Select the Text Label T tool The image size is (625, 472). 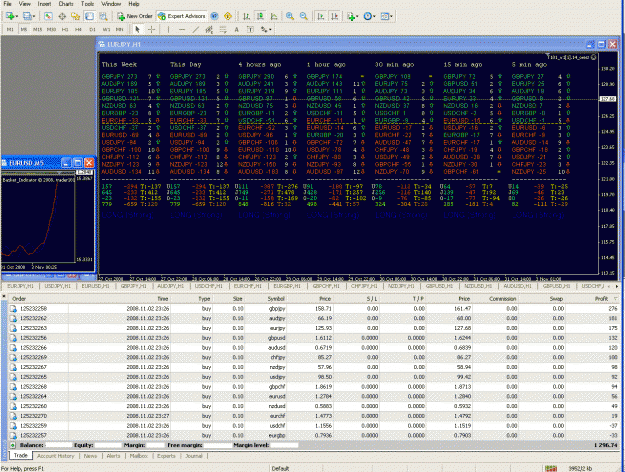(250, 29)
